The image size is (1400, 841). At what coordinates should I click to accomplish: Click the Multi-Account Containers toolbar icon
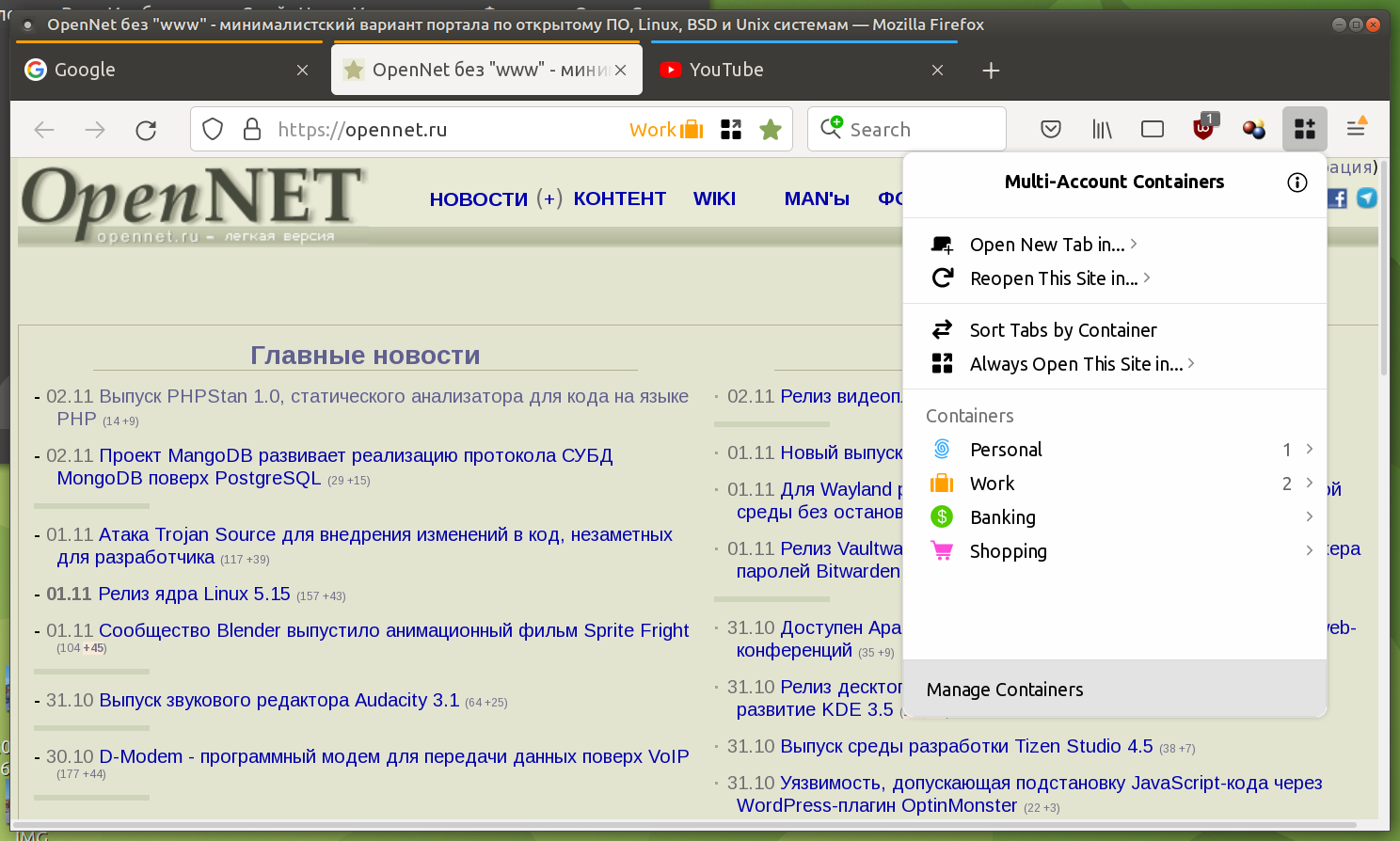tap(1304, 129)
